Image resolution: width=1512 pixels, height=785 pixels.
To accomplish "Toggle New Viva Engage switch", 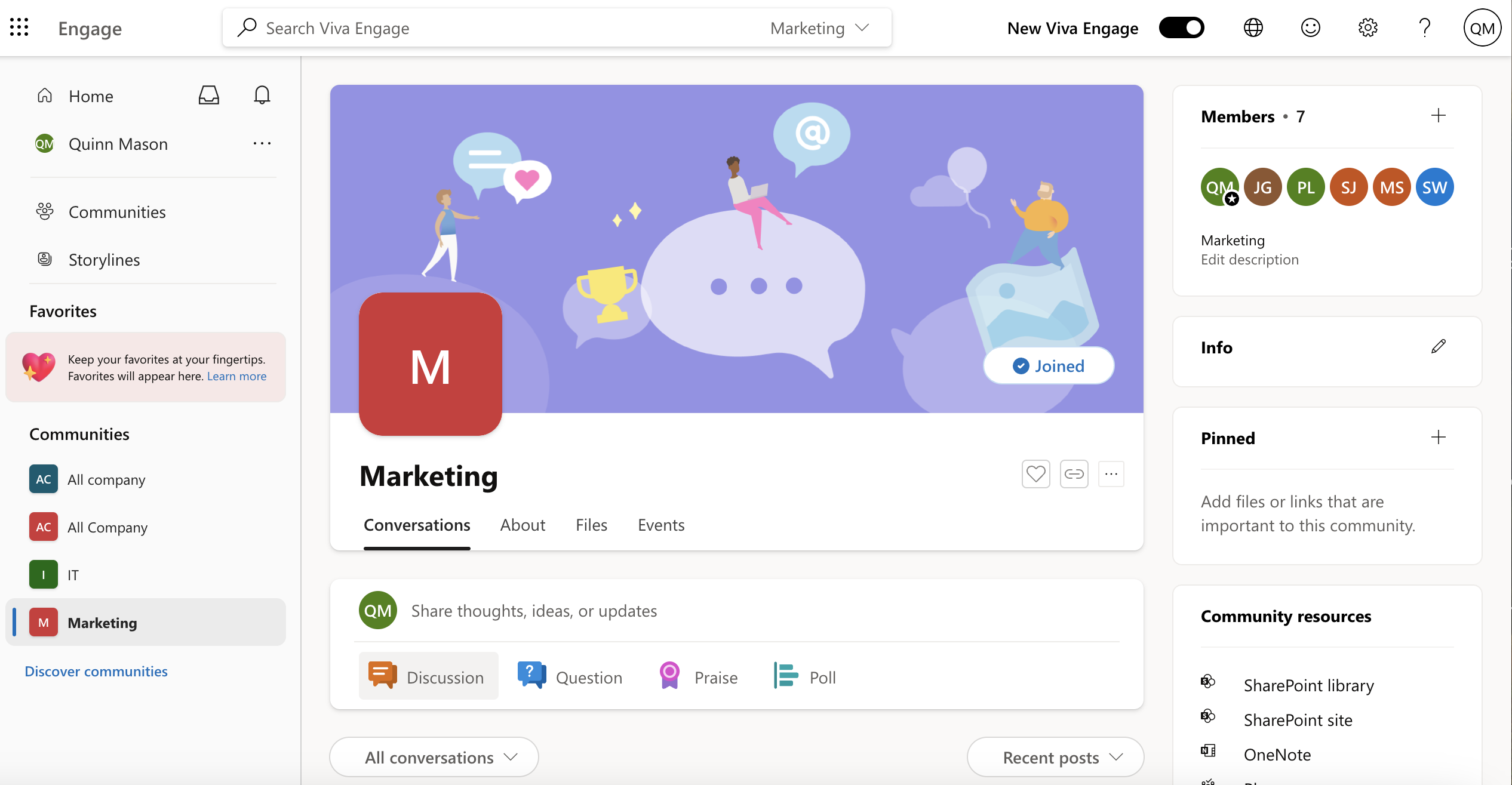I will (x=1181, y=27).
